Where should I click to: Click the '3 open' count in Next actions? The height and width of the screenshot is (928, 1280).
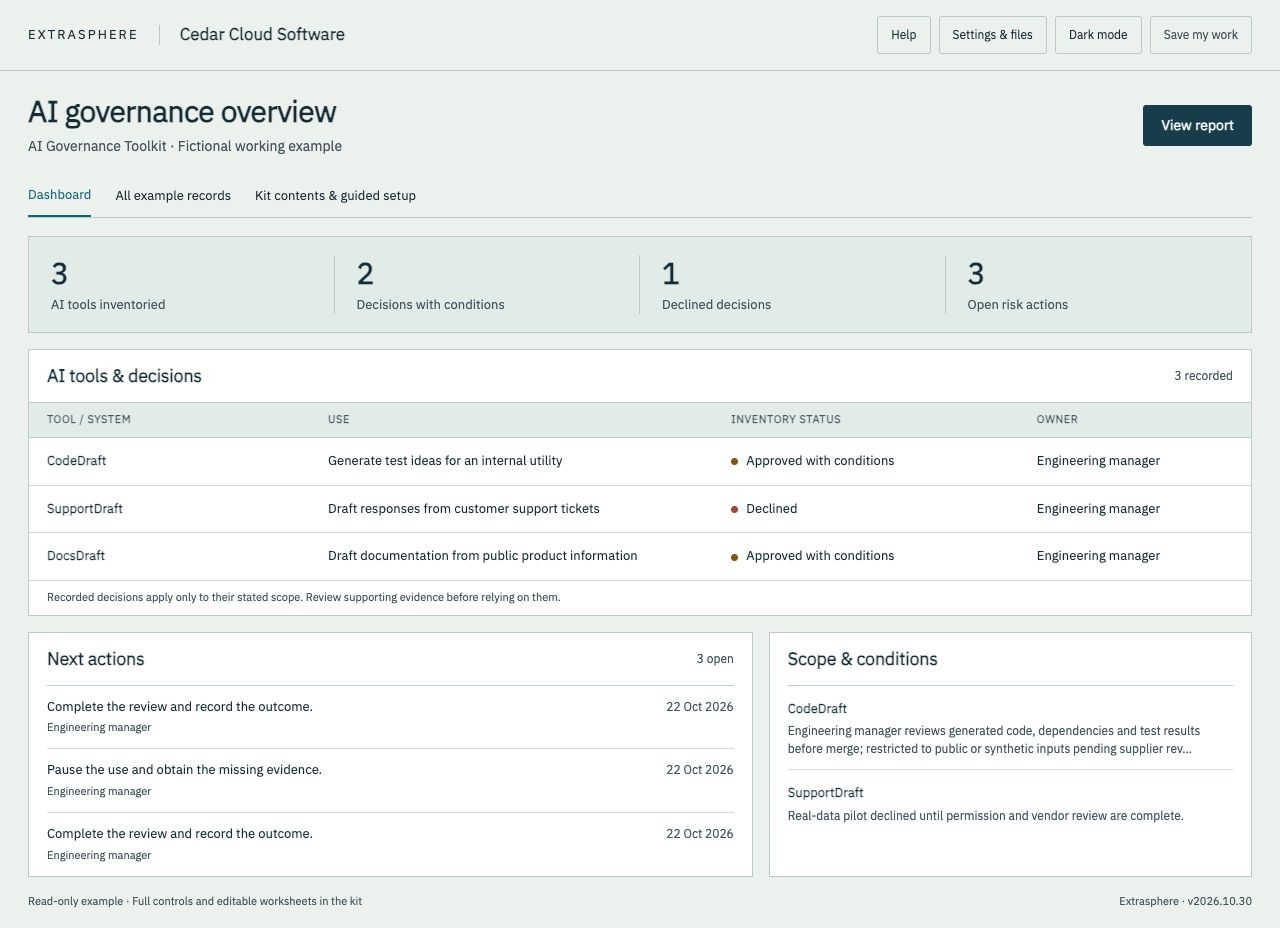(715, 659)
